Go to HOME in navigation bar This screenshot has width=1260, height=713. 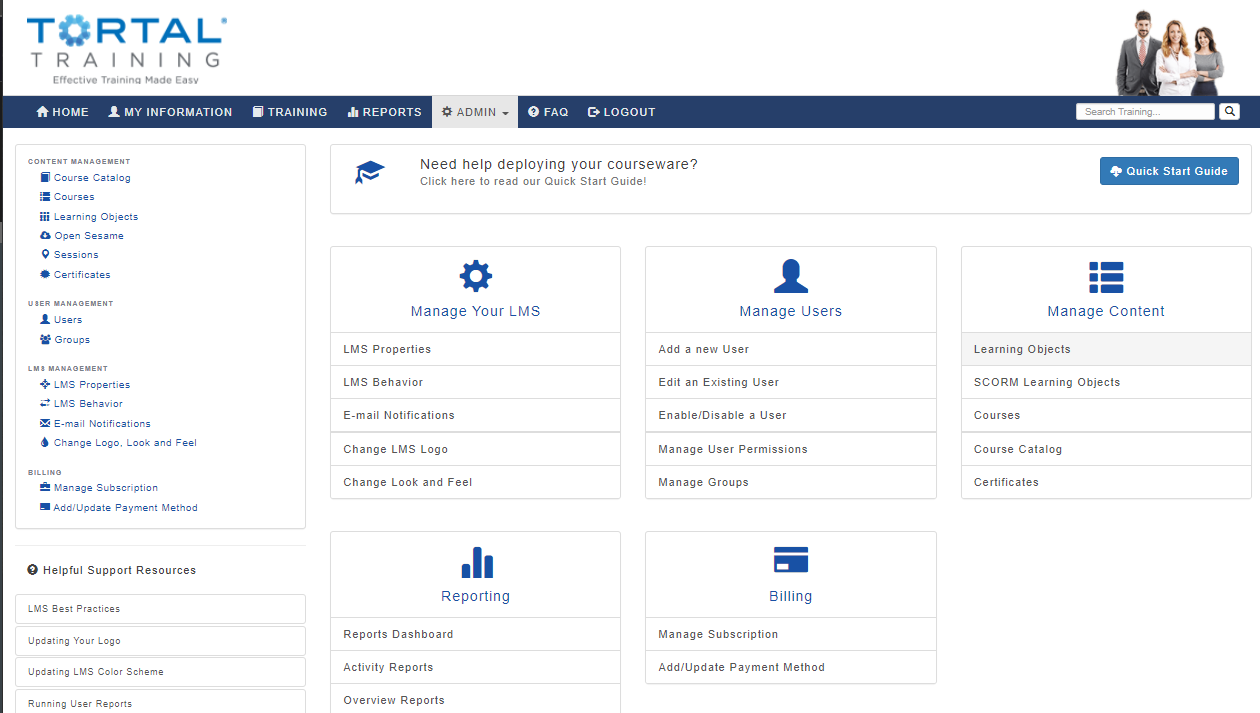pos(63,112)
